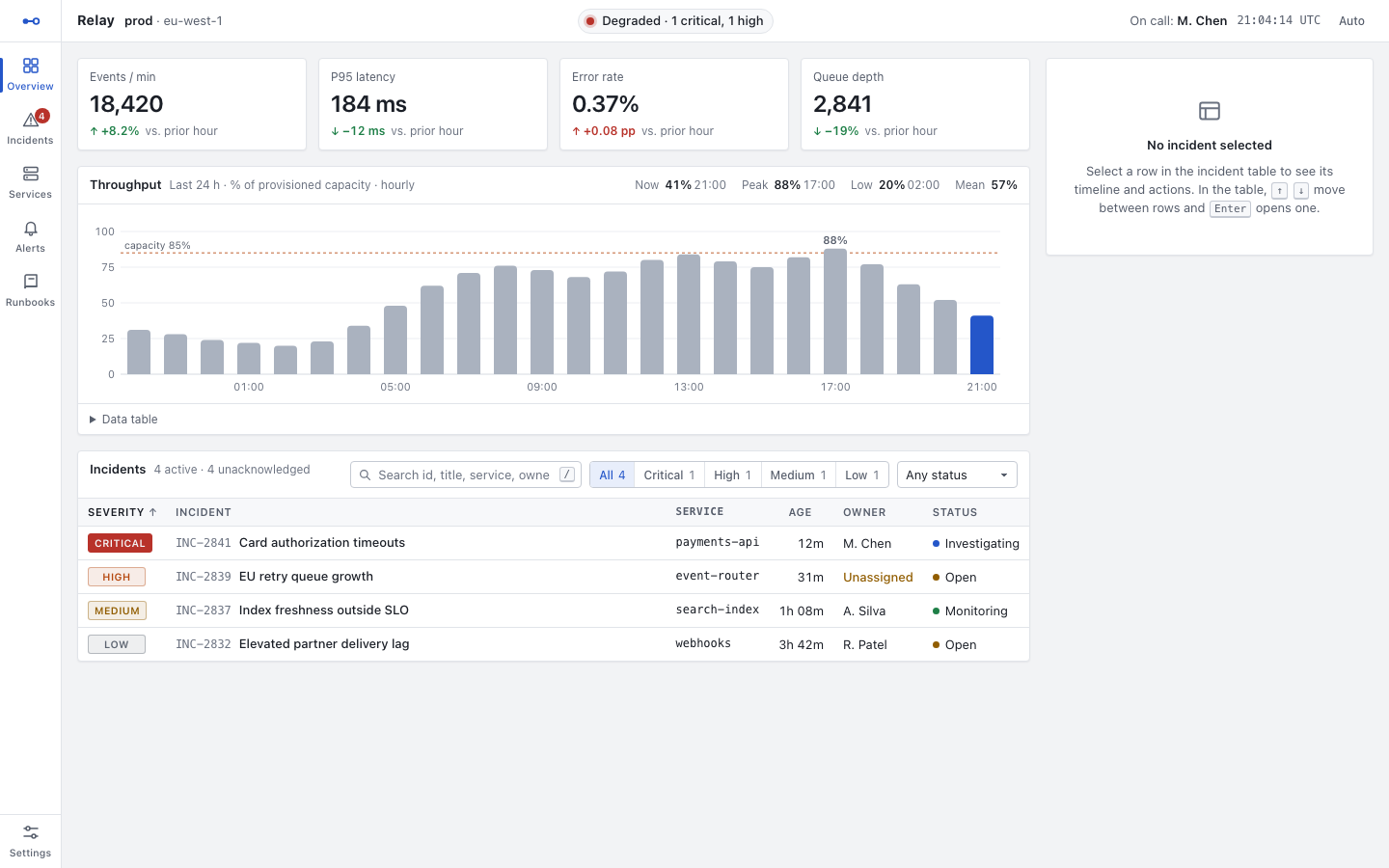Filter incidents by High severity
The height and width of the screenshot is (868, 1389).
732,475
